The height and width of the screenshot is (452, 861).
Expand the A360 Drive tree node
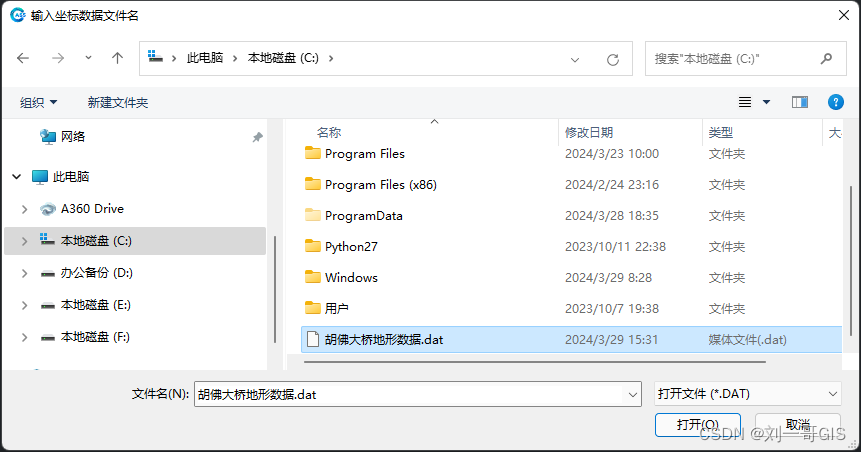coord(24,209)
